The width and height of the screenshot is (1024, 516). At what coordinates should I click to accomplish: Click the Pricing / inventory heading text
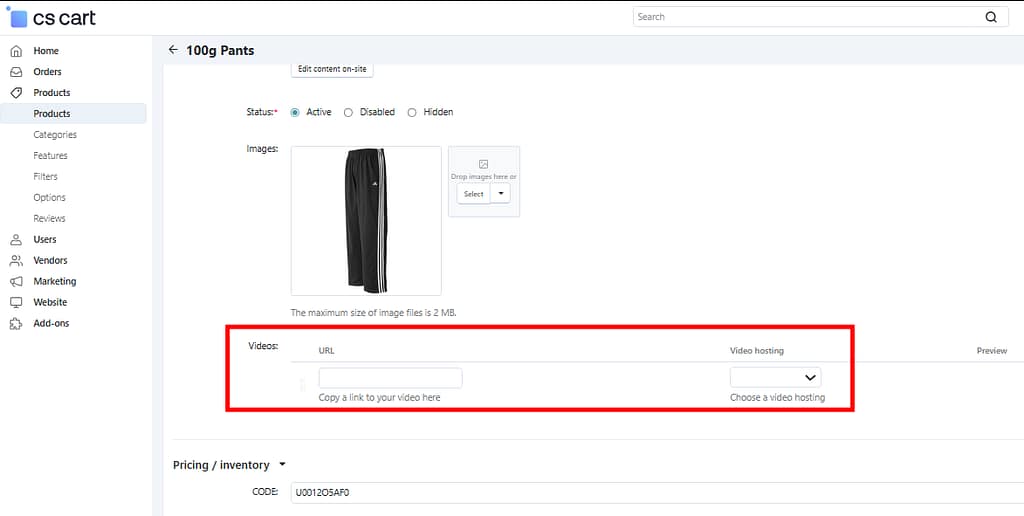click(x=221, y=465)
